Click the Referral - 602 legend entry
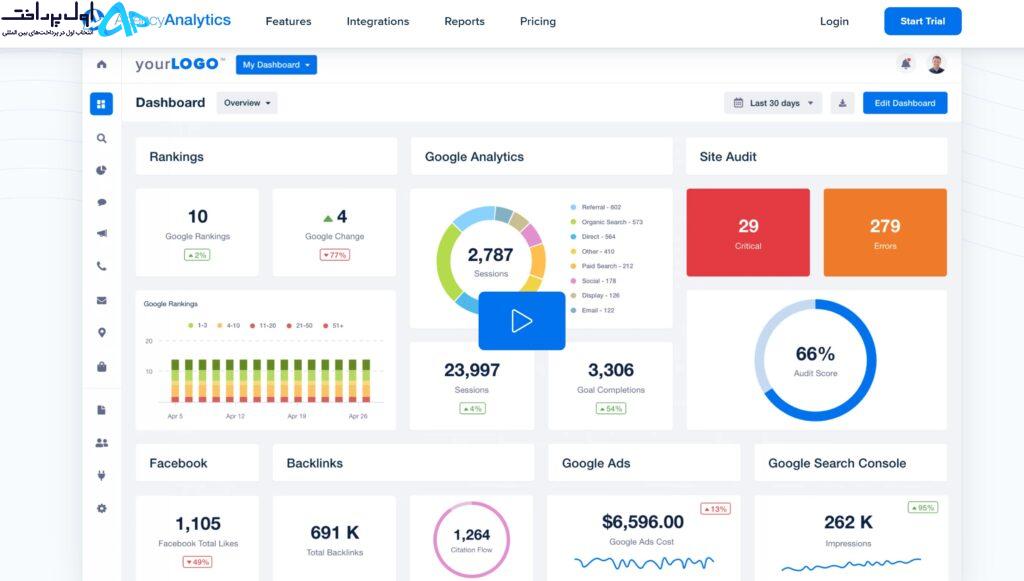This screenshot has height=581, width=1024. click(x=596, y=207)
